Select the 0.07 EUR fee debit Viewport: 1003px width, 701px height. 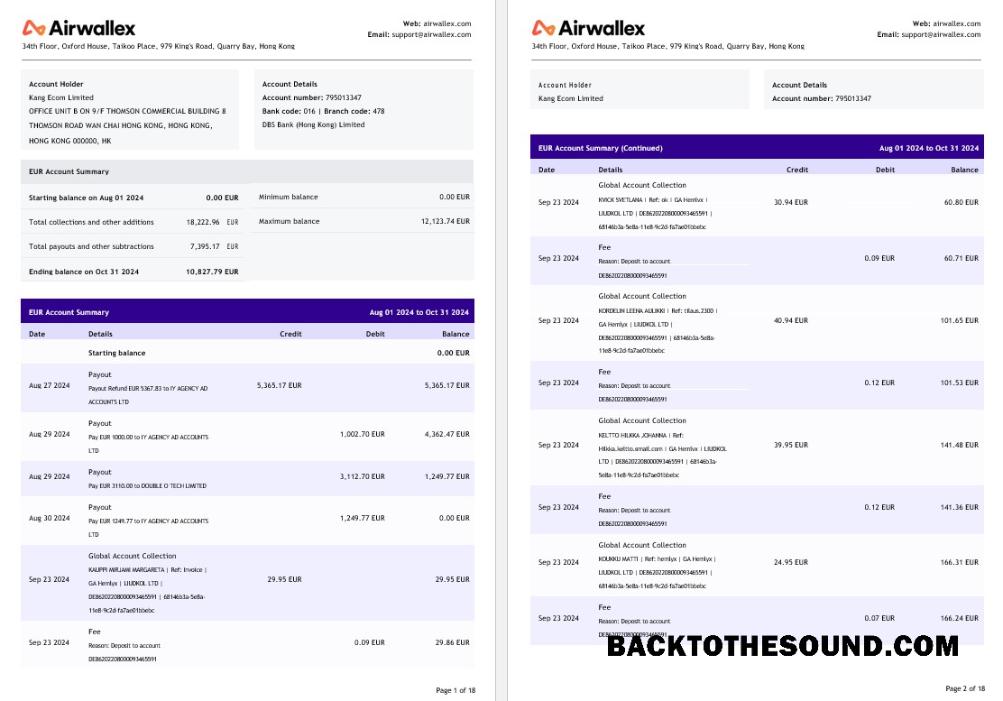880,618
